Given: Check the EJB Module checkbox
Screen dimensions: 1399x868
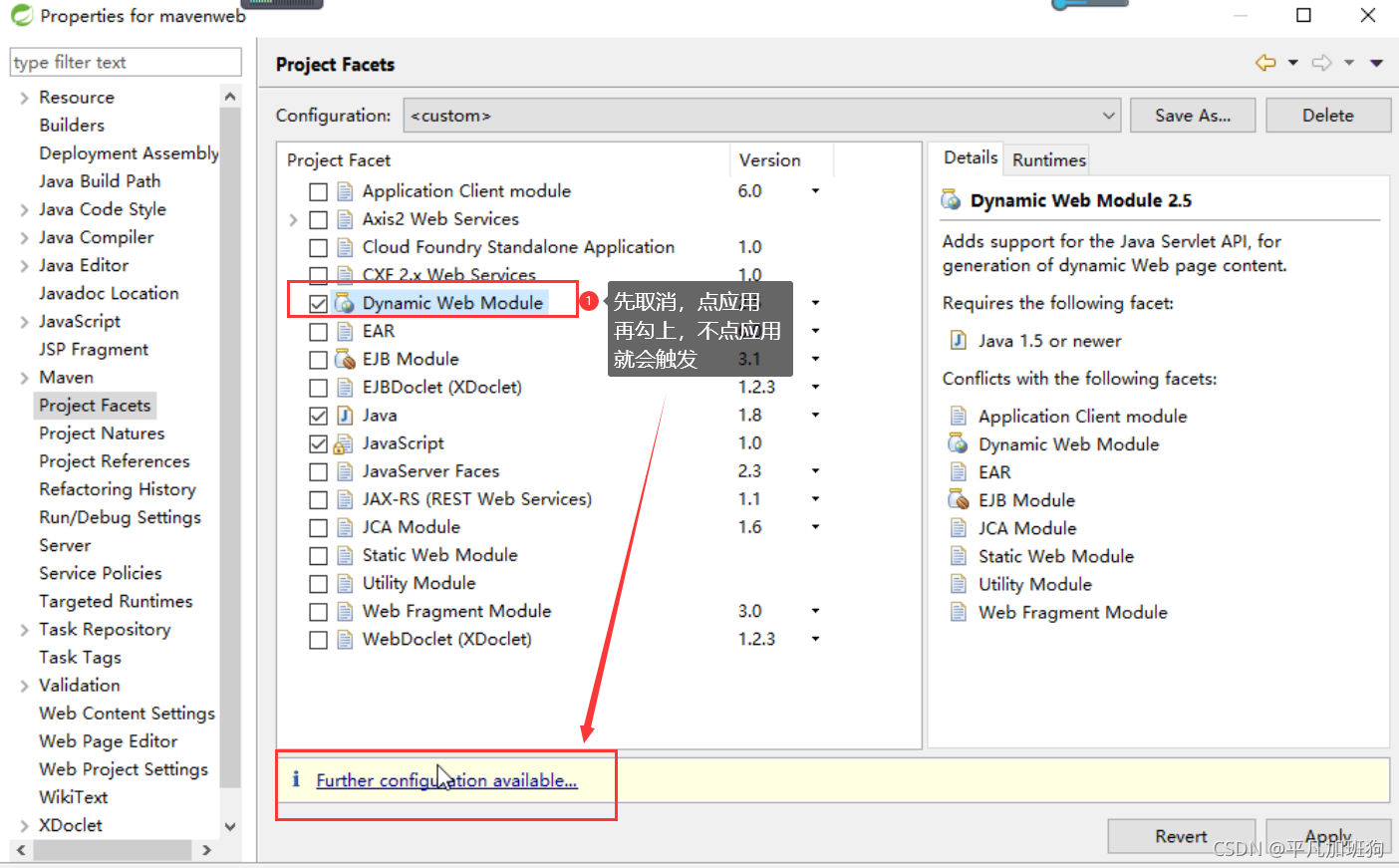Looking at the screenshot, I should pos(319,359).
